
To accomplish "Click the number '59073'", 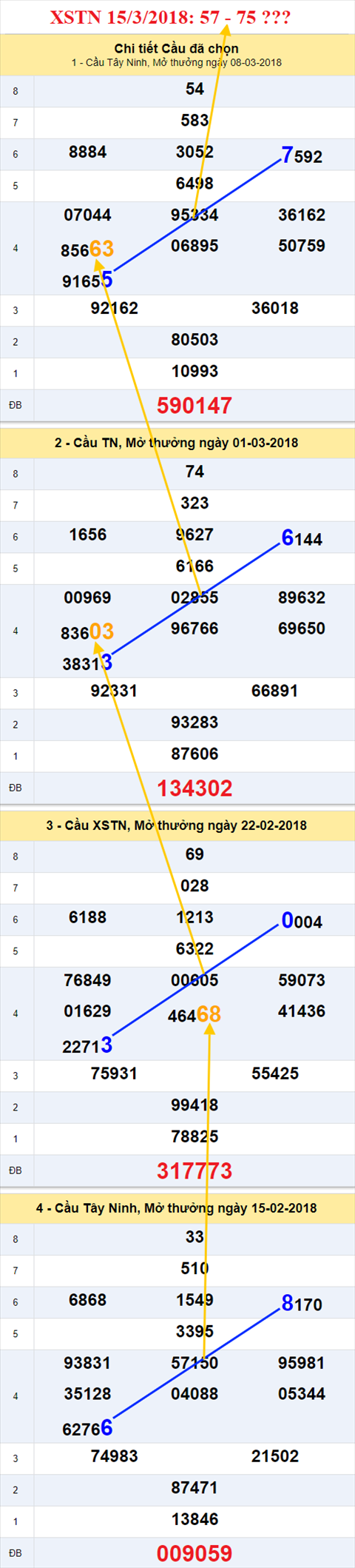I will [x=302, y=980].
